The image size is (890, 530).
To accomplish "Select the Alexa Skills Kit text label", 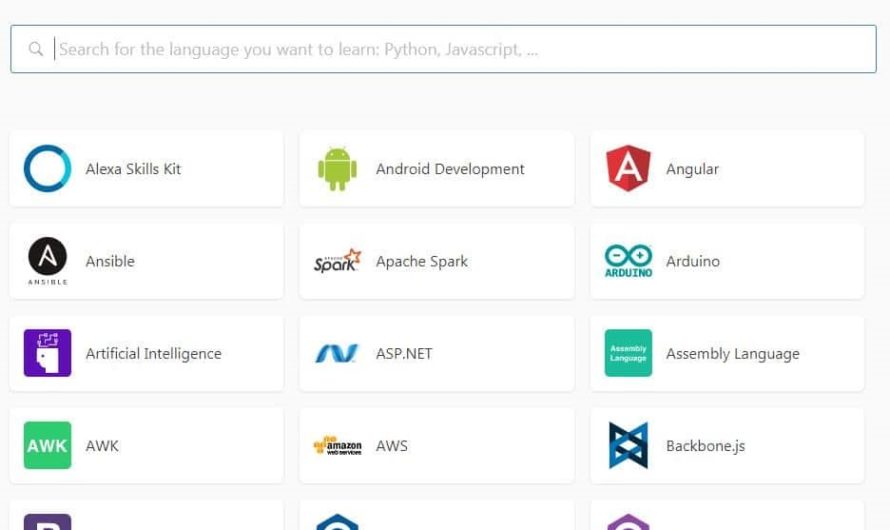I will 133,169.
